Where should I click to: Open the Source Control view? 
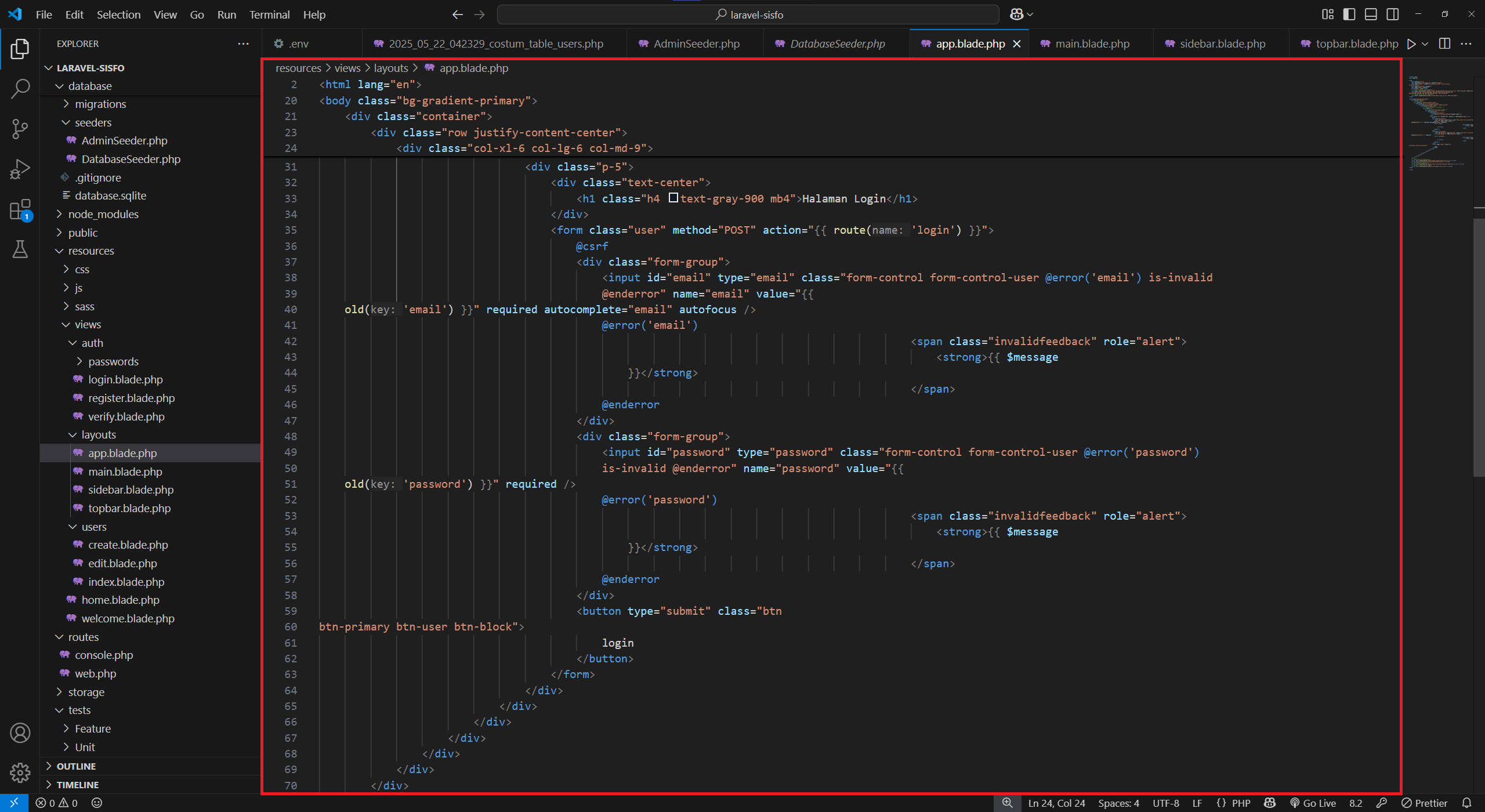pyautogui.click(x=20, y=129)
